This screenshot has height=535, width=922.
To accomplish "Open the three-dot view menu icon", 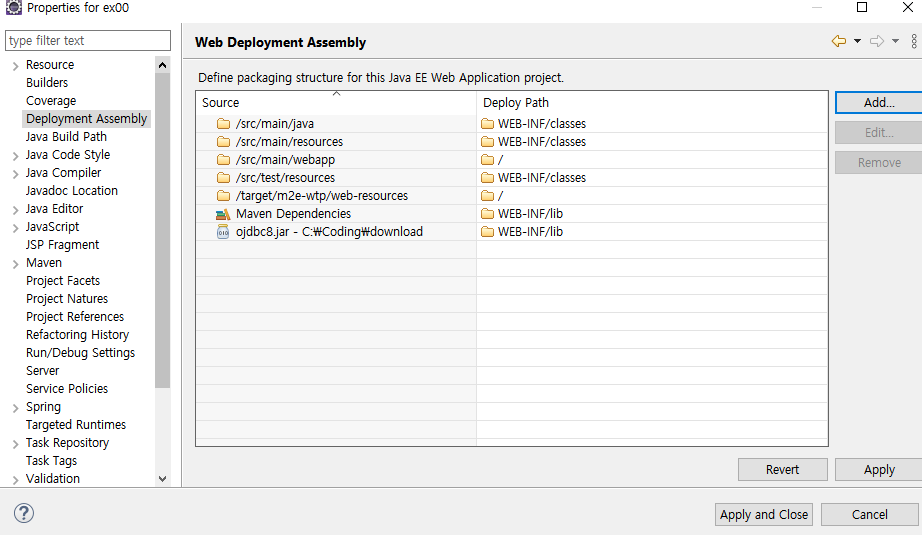I will pos(914,41).
